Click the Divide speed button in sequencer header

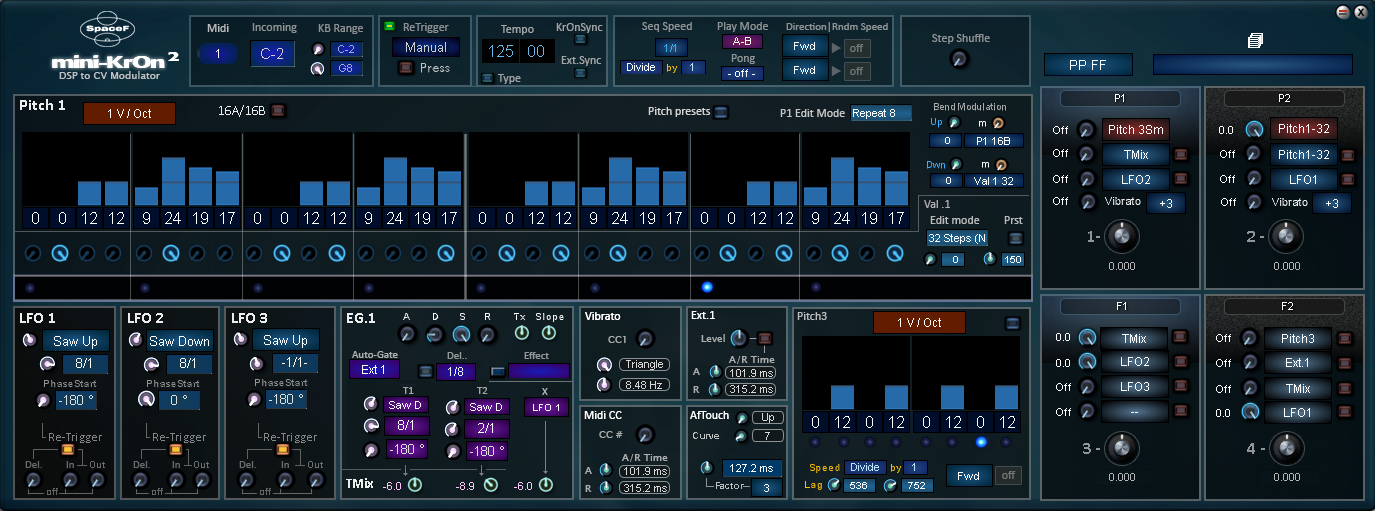pyautogui.click(x=640, y=68)
